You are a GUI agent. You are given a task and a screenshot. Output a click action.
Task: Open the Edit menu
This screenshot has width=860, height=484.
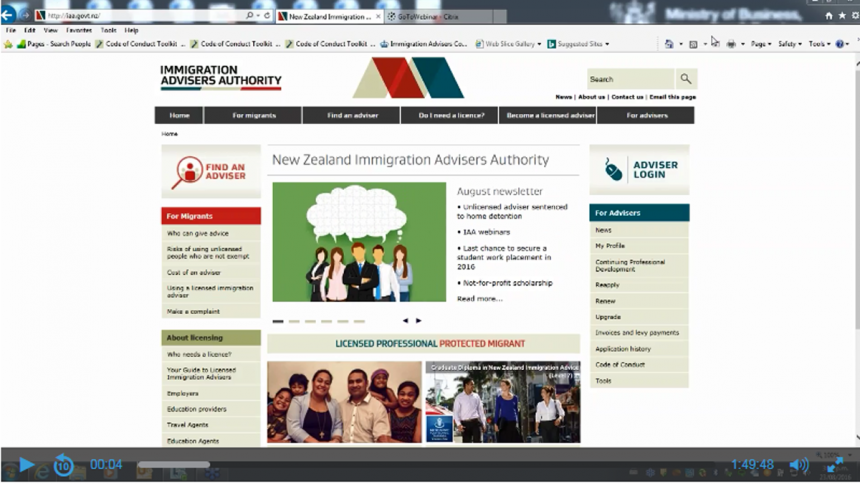[30, 30]
